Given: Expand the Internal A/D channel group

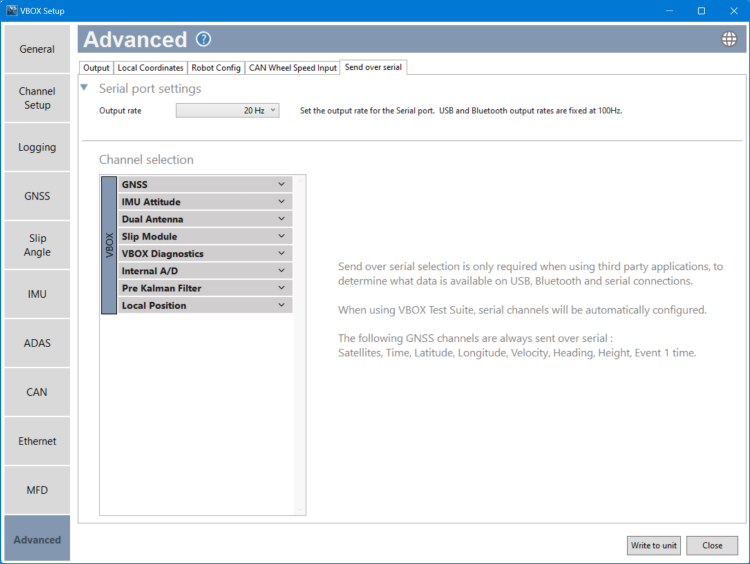Looking at the screenshot, I should pyautogui.click(x=205, y=270).
